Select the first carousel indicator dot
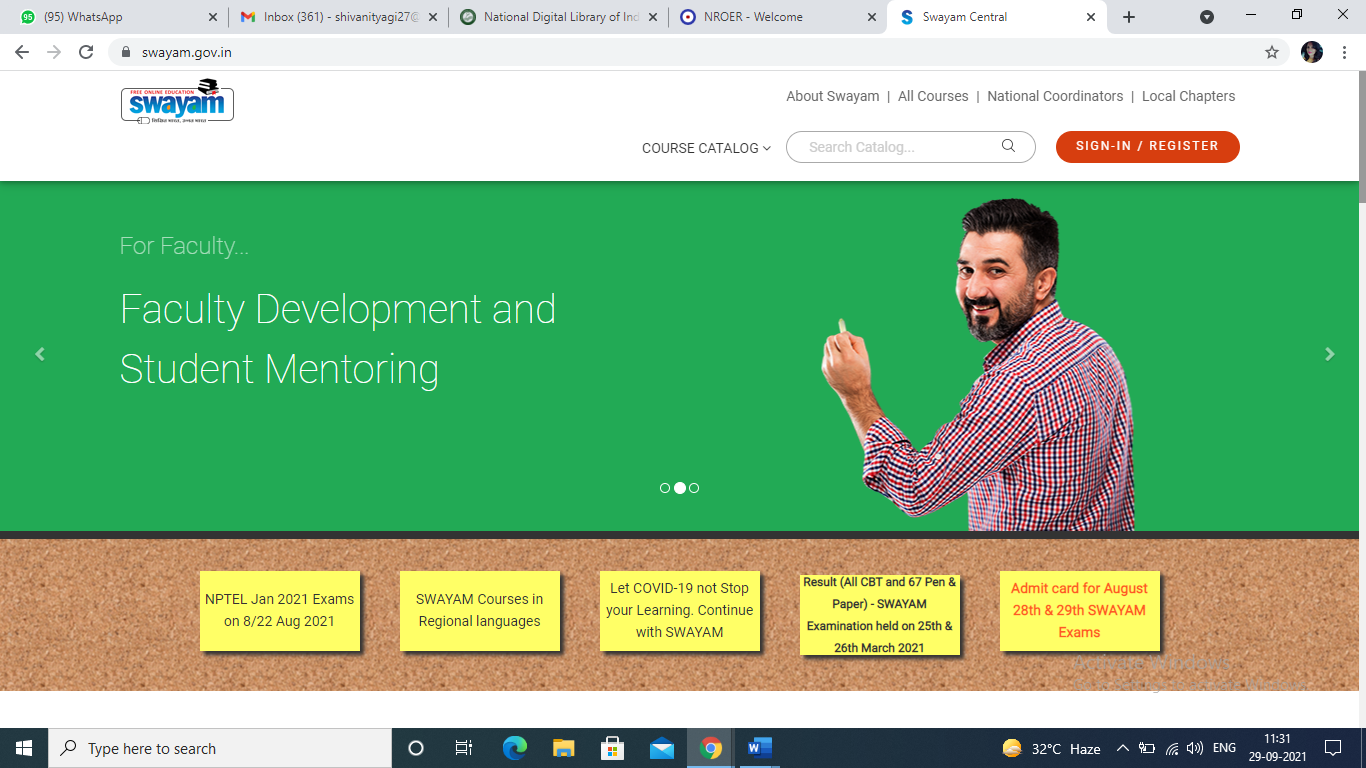 tap(664, 488)
